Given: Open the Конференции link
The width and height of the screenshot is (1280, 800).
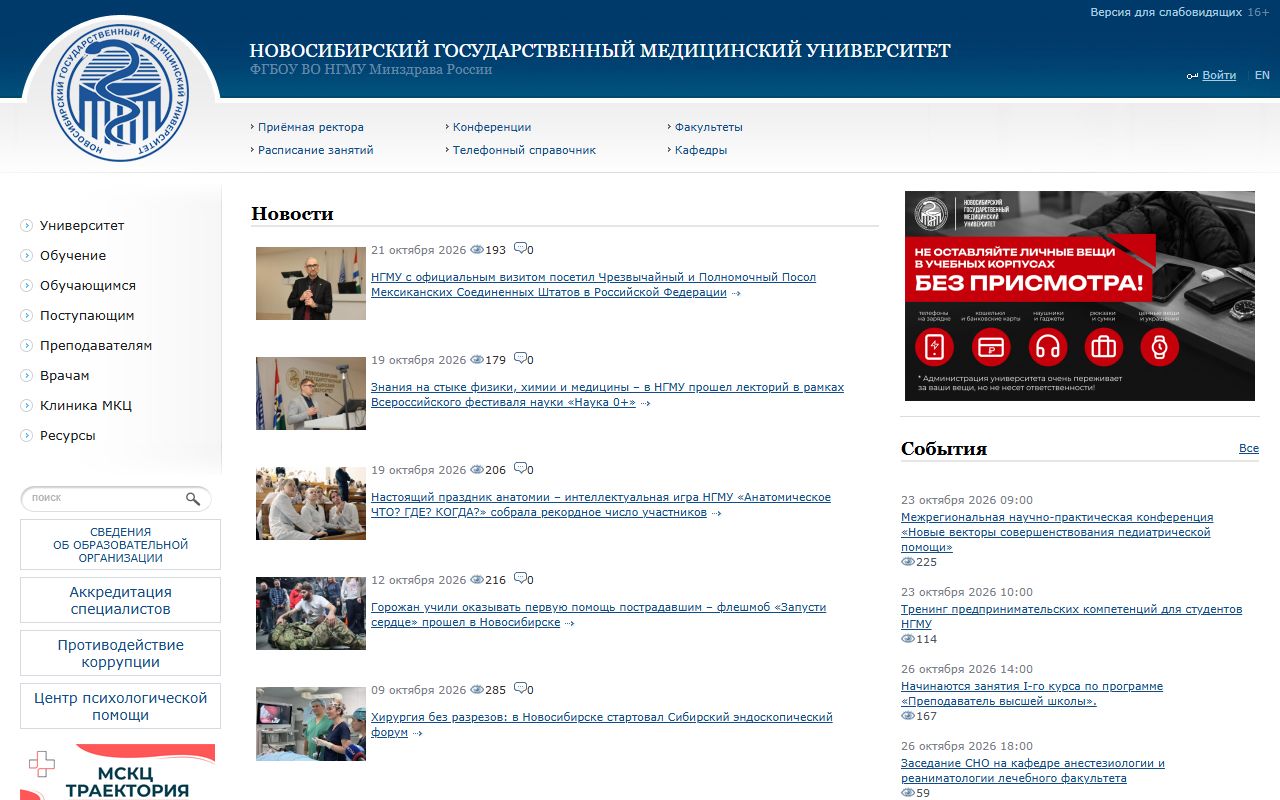Looking at the screenshot, I should click(492, 127).
